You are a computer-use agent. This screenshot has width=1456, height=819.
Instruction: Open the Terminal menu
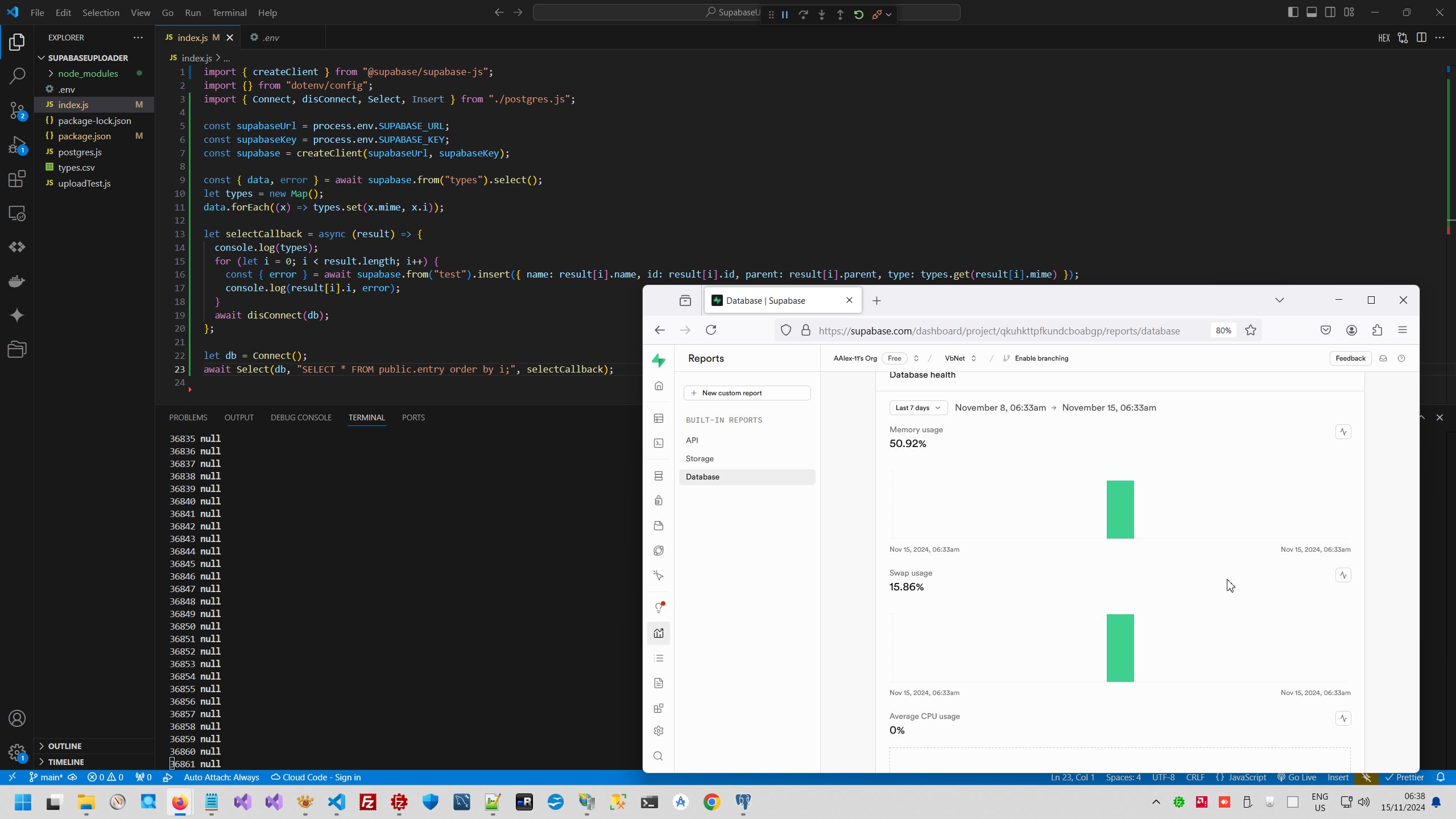[229, 13]
